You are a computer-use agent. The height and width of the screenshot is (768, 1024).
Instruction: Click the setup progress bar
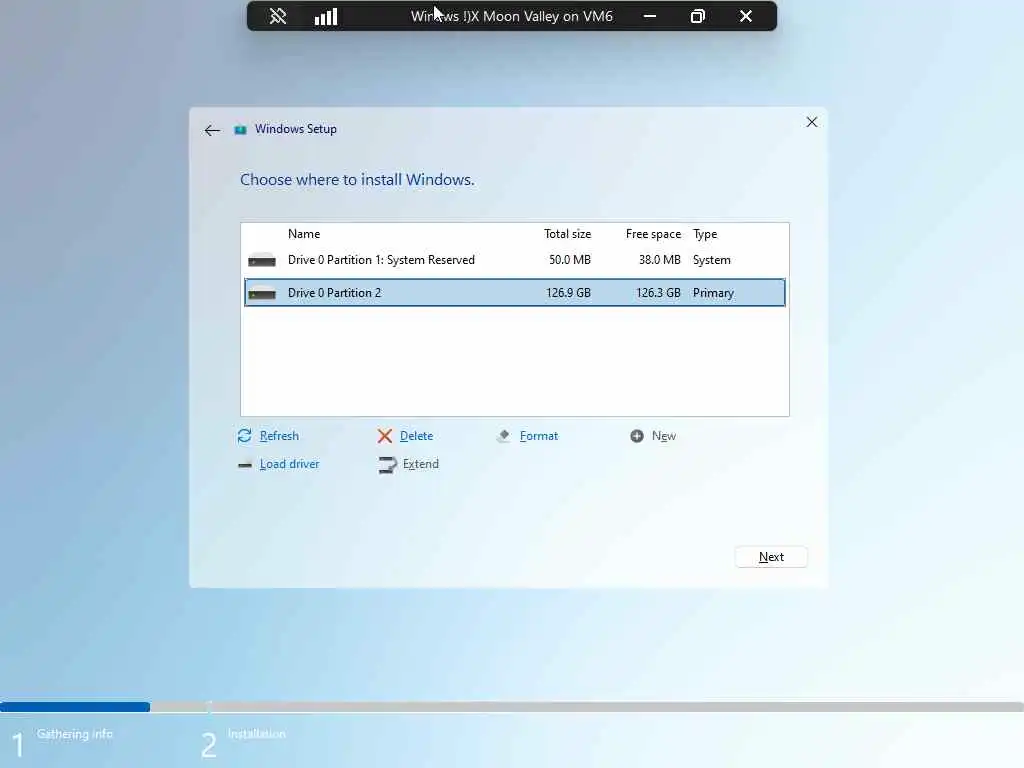click(512, 707)
